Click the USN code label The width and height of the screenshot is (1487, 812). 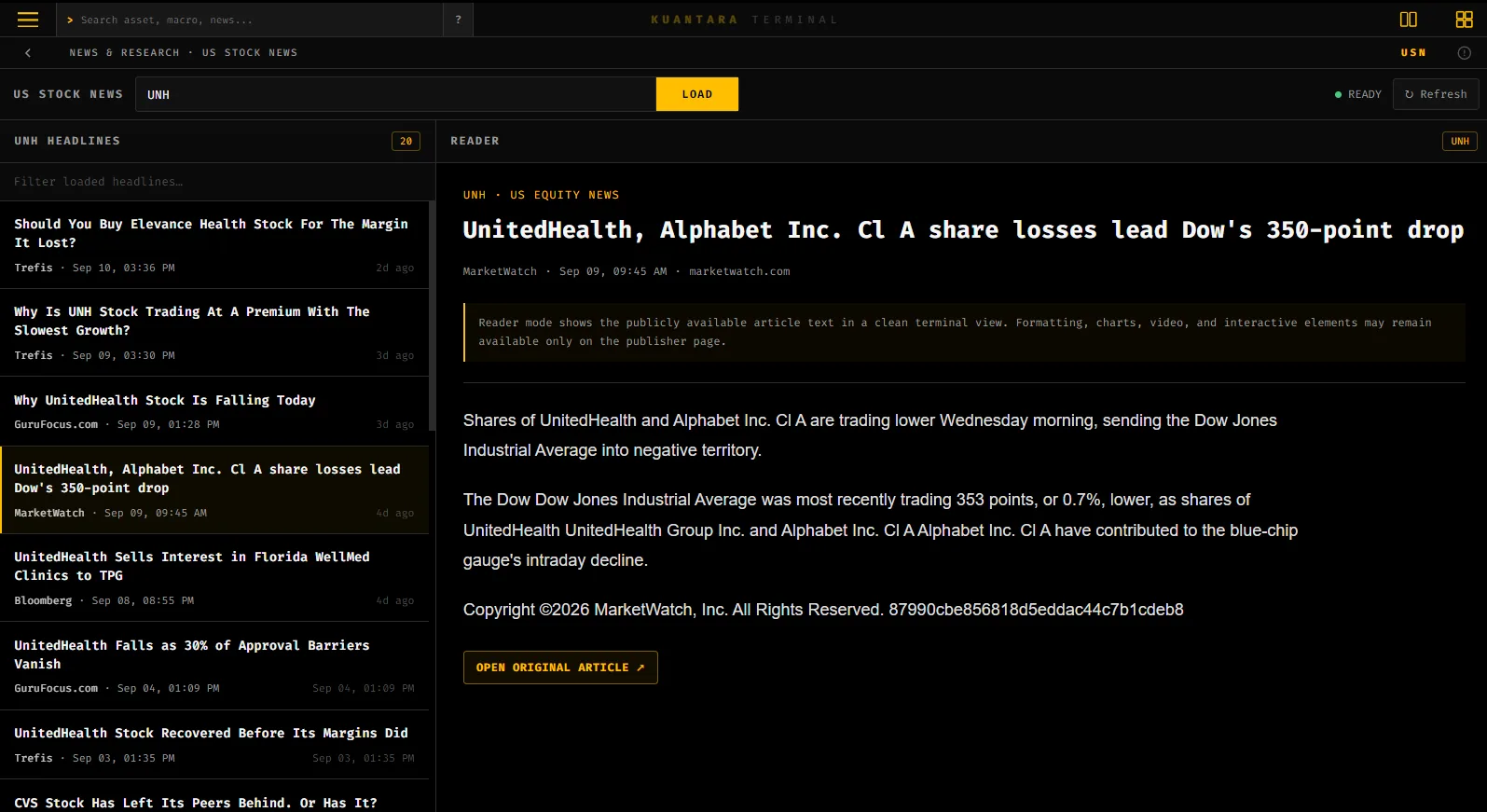[x=1413, y=53]
